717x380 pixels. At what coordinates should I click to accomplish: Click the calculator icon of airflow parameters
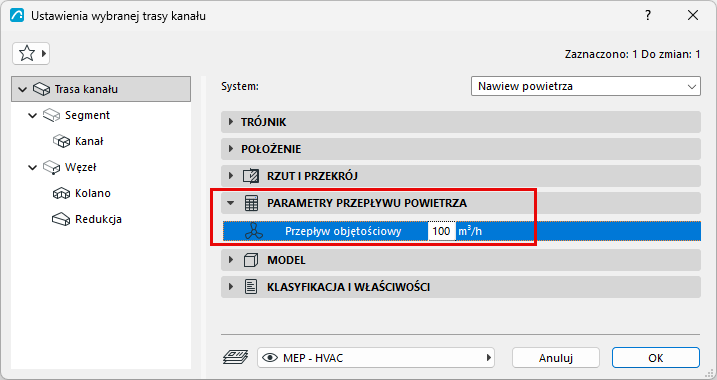click(x=251, y=203)
